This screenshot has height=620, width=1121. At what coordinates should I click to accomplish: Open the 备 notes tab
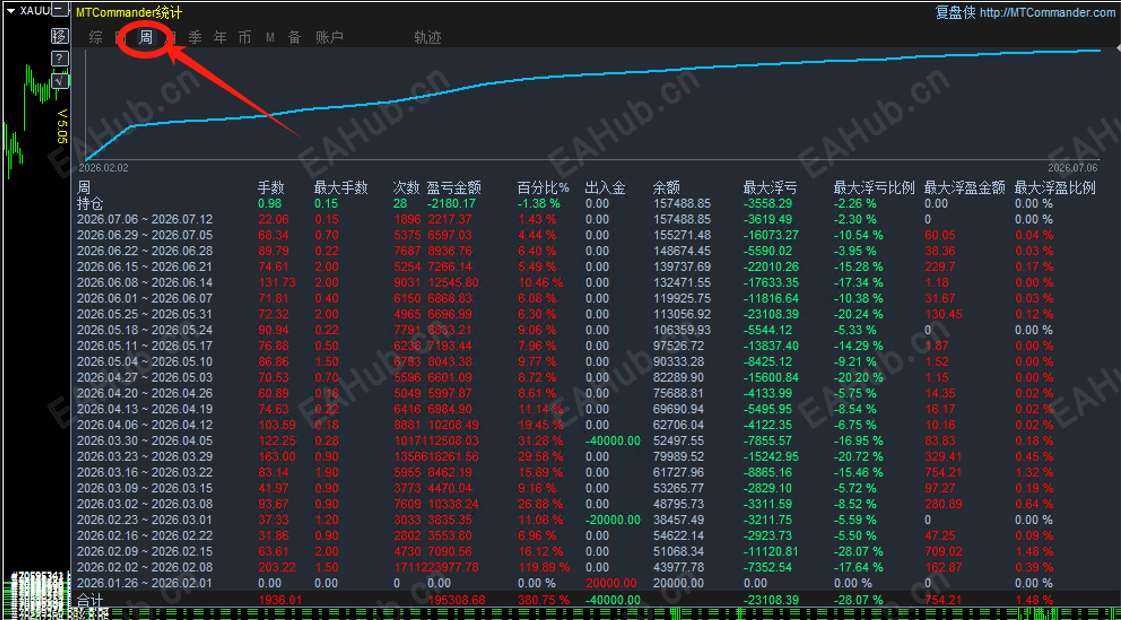pyautogui.click(x=295, y=37)
